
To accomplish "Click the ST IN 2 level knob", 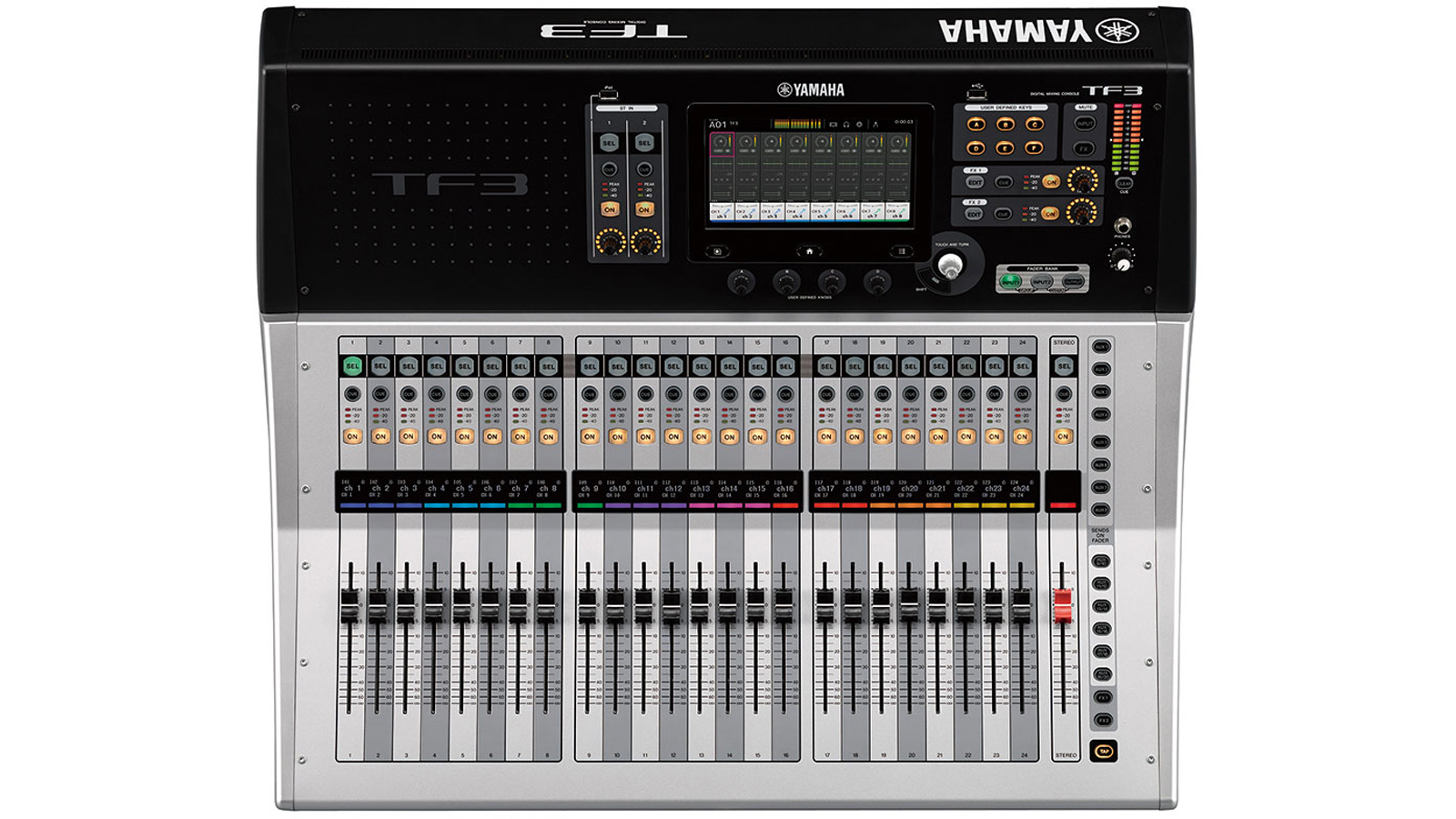I will pyautogui.click(x=645, y=242).
